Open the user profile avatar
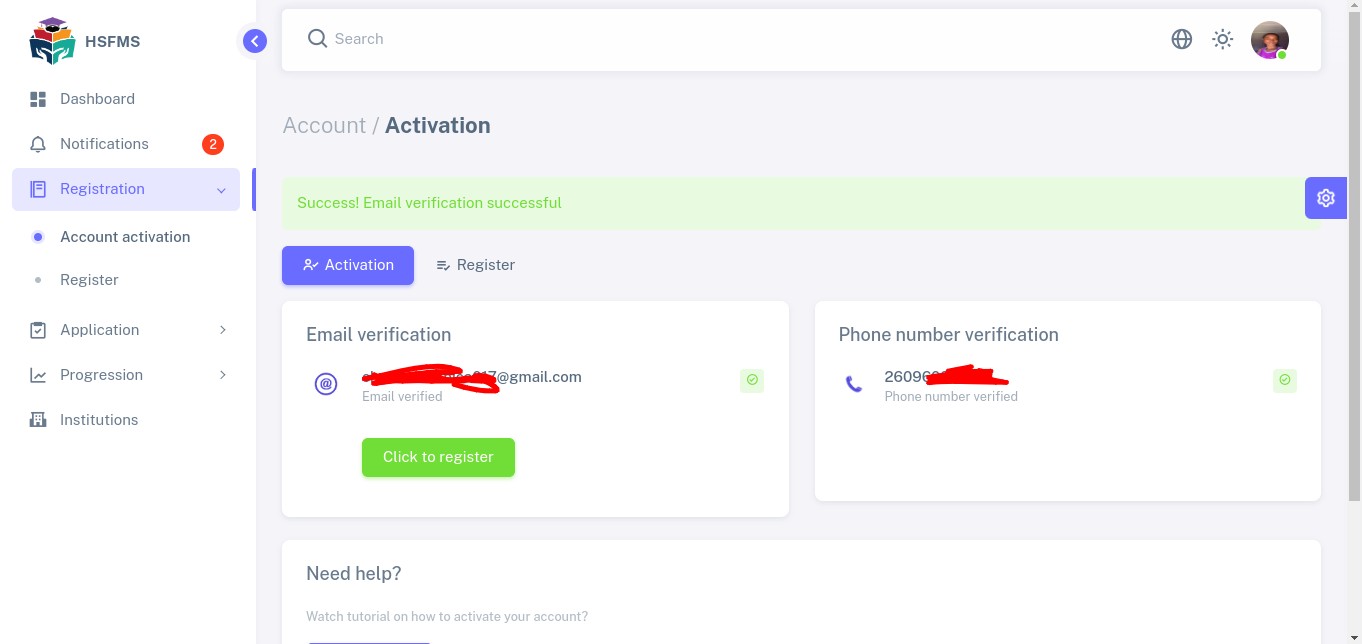The height and width of the screenshot is (644, 1362). point(1269,40)
